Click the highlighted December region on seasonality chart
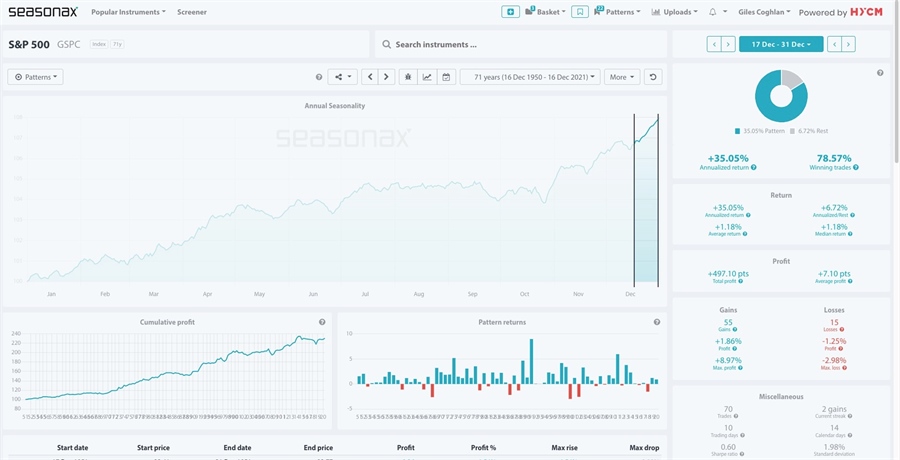Image resolution: width=900 pixels, height=460 pixels. tap(646, 201)
